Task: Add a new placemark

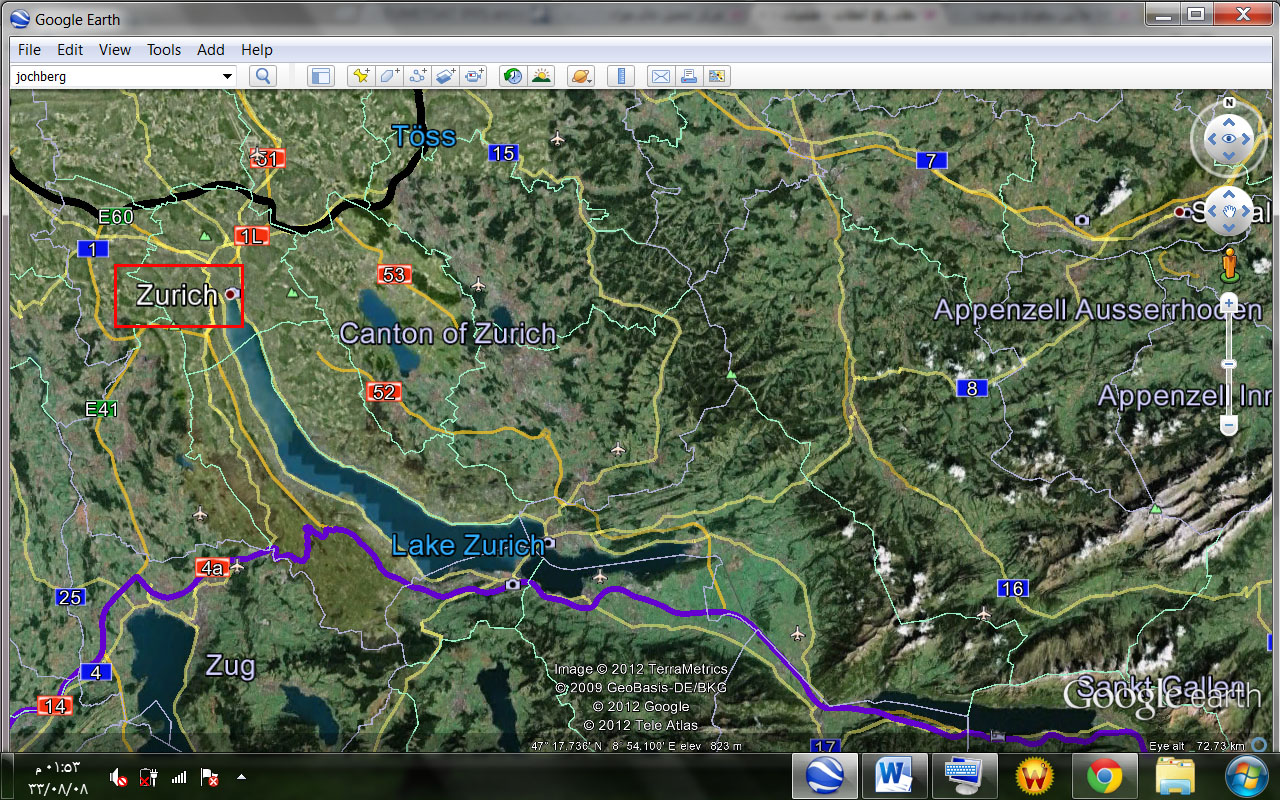Action: pyautogui.click(x=361, y=76)
